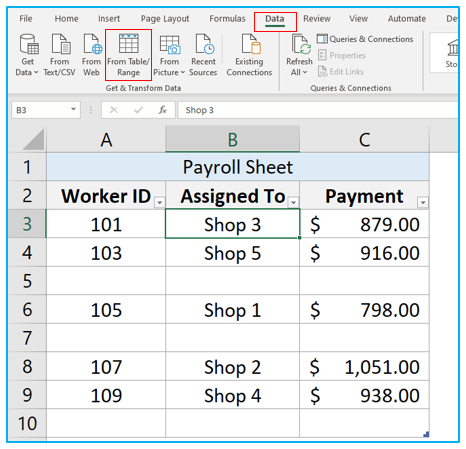466x449 pixels.
Task: Click the Insert Function fx button
Action: pyautogui.click(x=162, y=110)
